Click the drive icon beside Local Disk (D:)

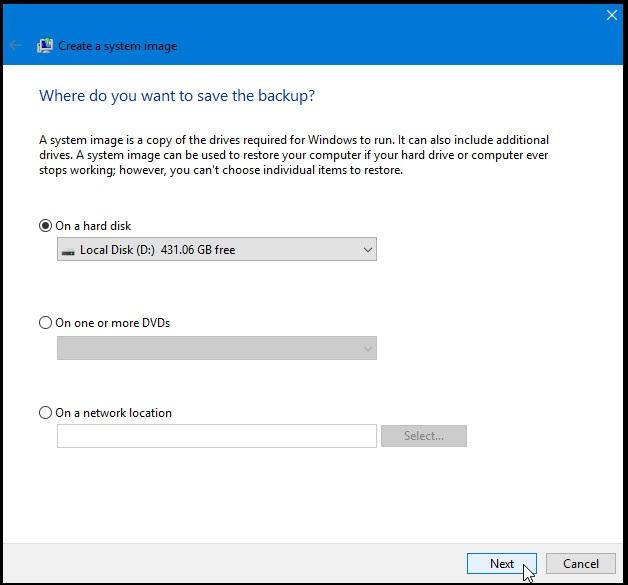click(67, 250)
